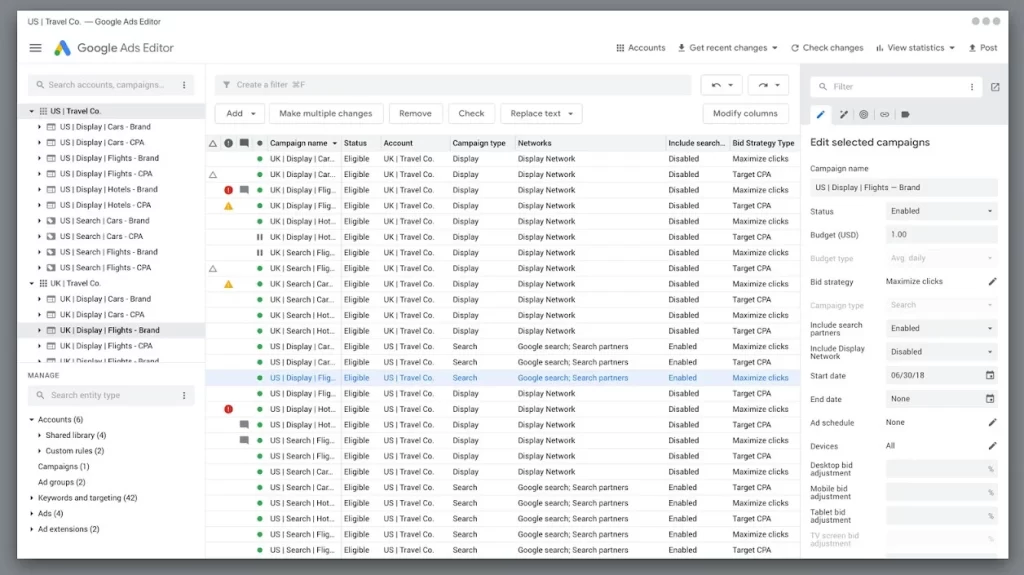
Task: Edit Devices pencil icon
Action: pyautogui.click(x=992, y=446)
